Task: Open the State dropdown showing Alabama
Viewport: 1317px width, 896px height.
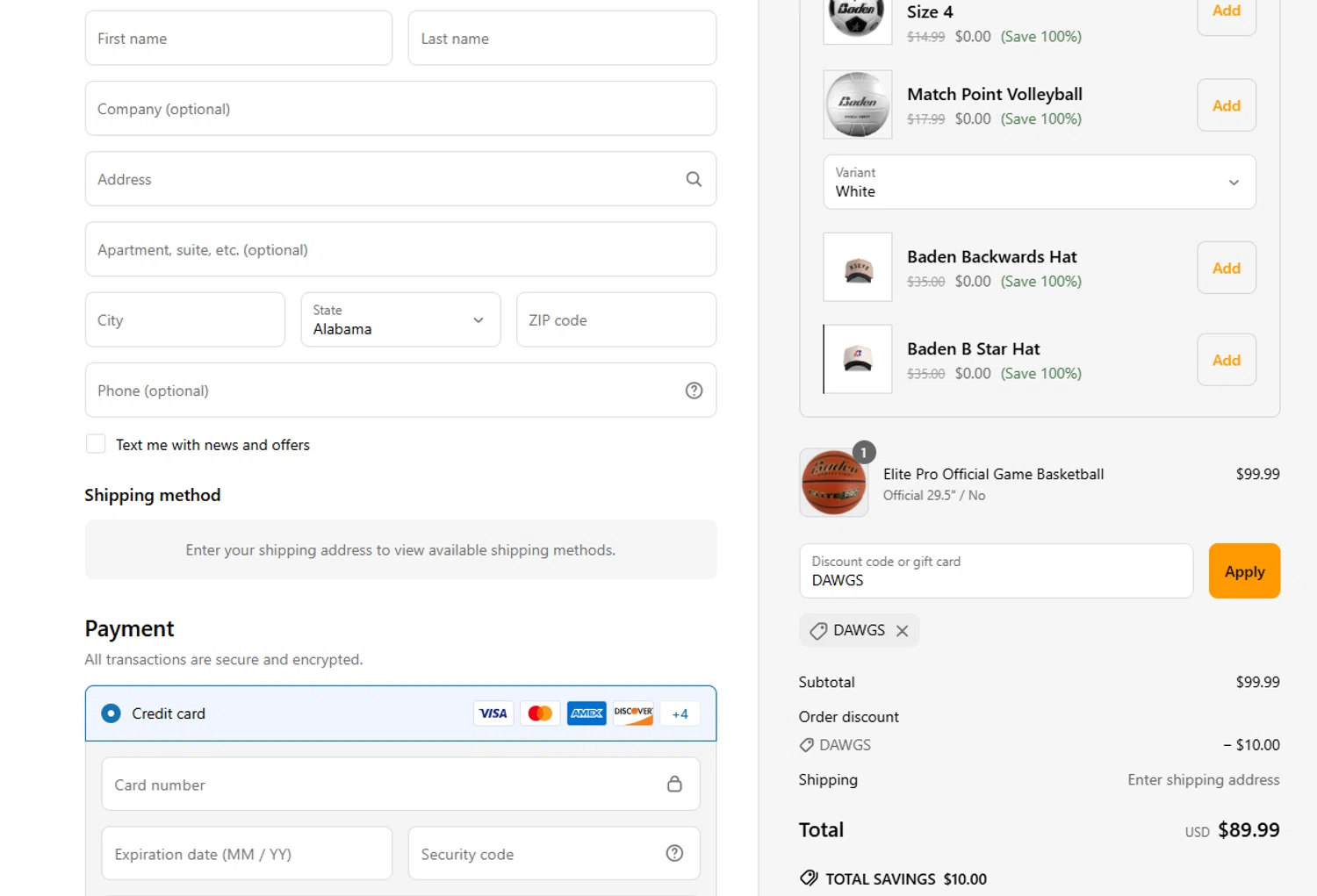Action: pyautogui.click(x=400, y=319)
